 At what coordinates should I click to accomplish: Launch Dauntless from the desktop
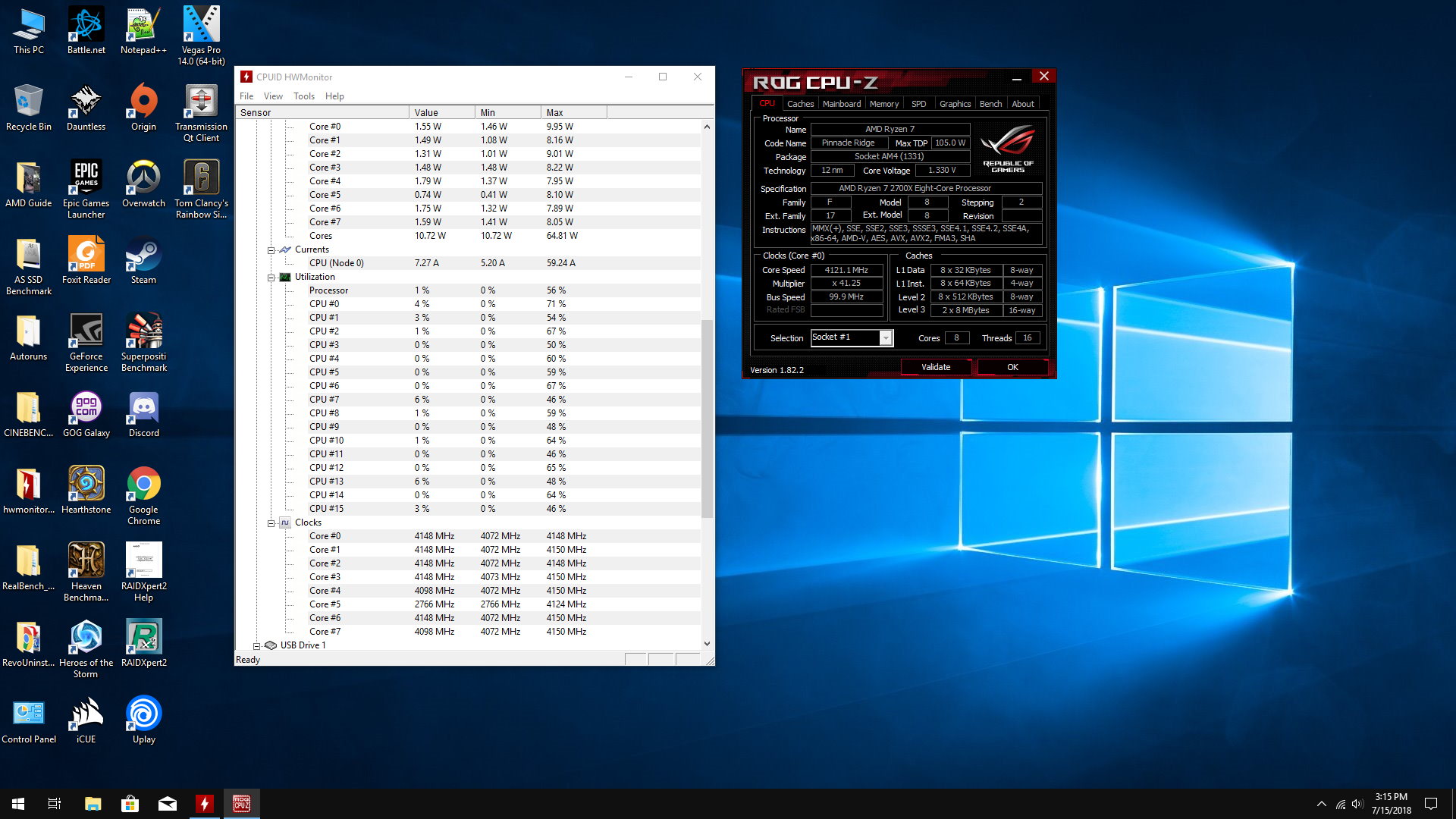click(86, 107)
